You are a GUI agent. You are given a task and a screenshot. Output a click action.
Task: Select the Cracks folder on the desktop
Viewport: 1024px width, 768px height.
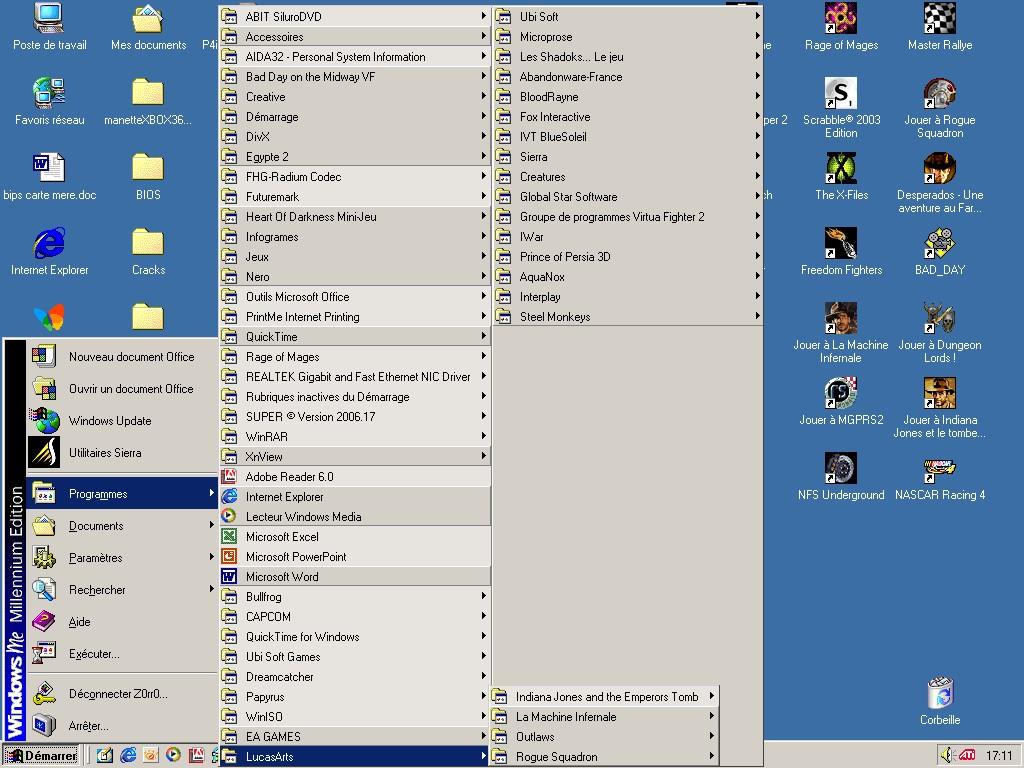pos(148,252)
